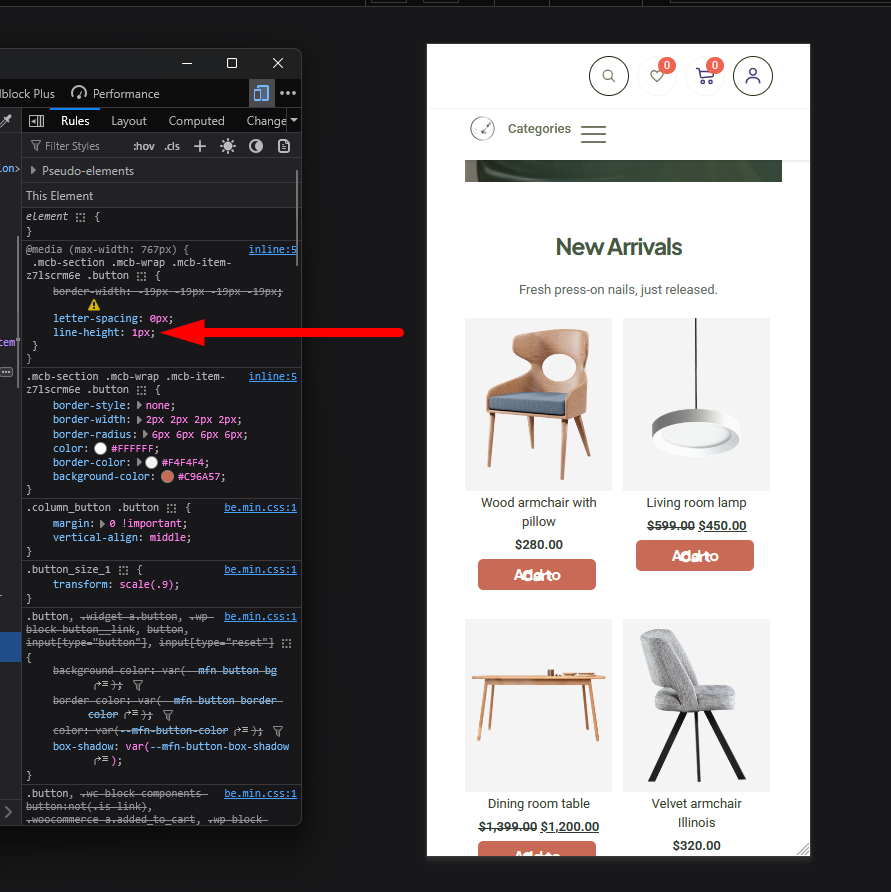891x892 pixels.
Task: Click the search icon in site header
Action: 608,76
